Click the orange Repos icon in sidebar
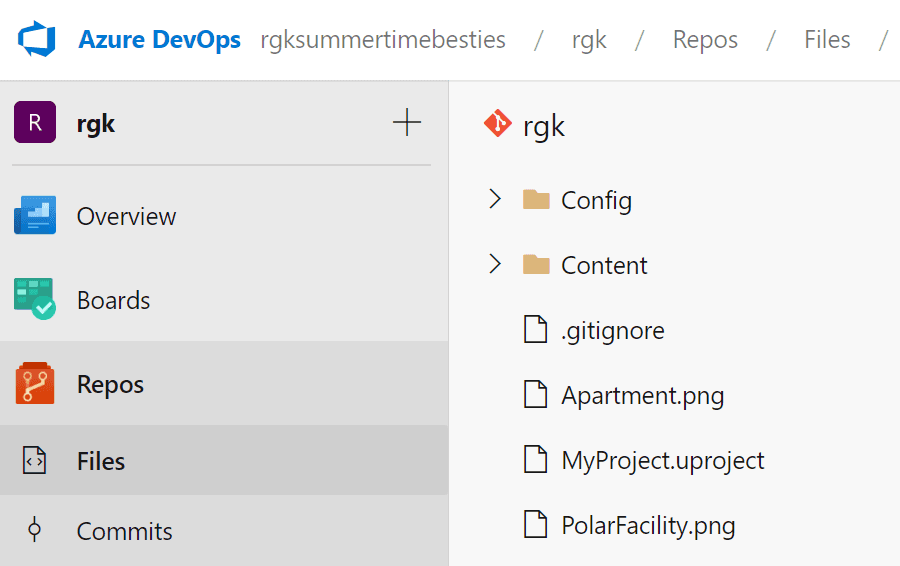 point(35,383)
